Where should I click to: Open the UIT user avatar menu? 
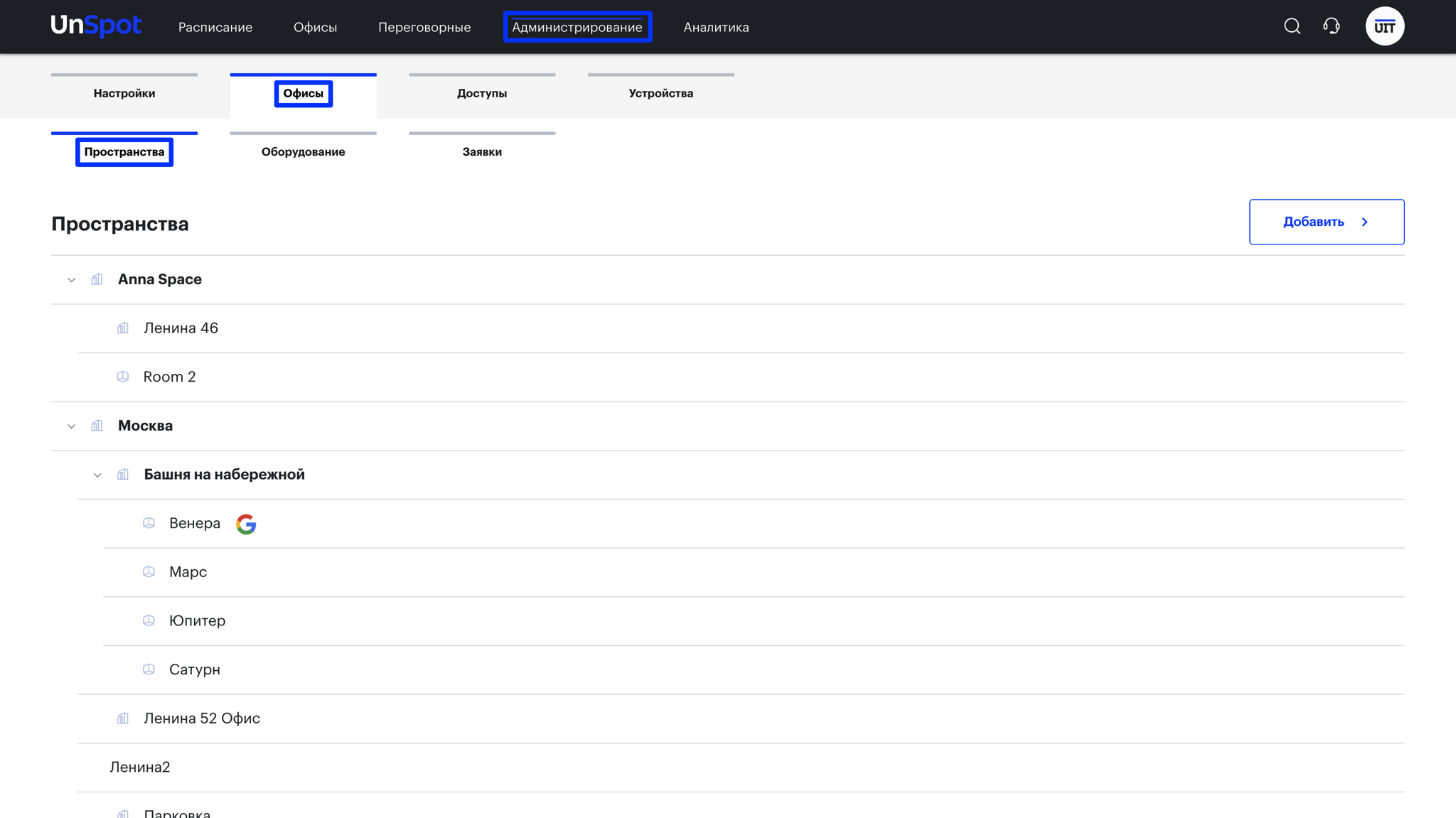(1384, 27)
